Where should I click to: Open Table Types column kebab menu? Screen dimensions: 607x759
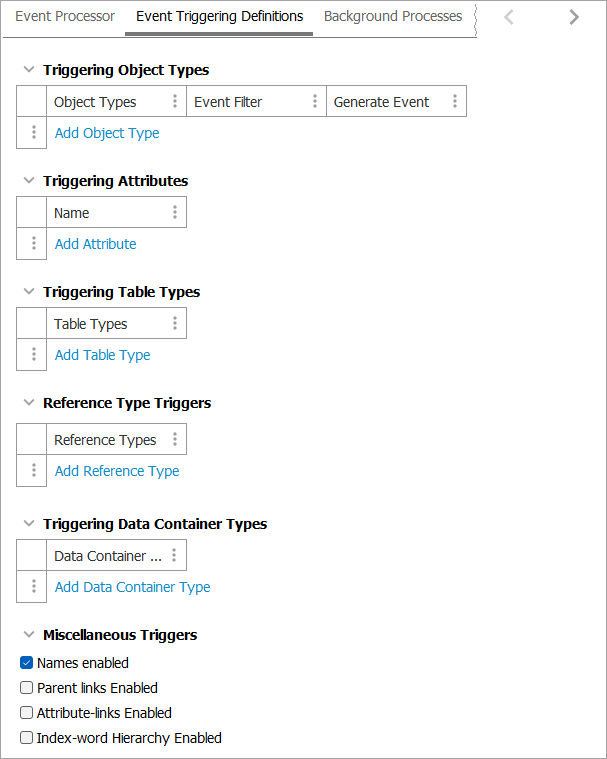175,324
